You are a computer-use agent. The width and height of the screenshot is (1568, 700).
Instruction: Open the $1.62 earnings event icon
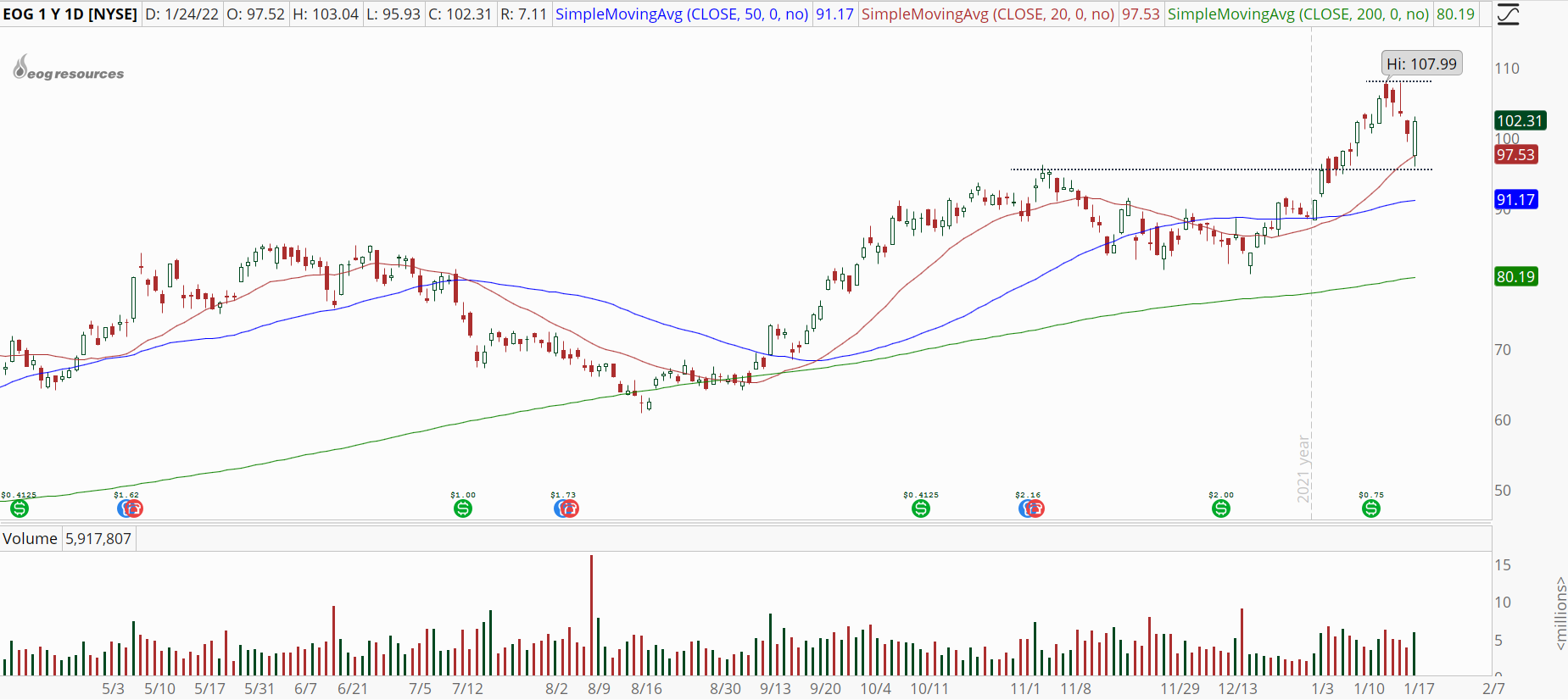coord(131,508)
